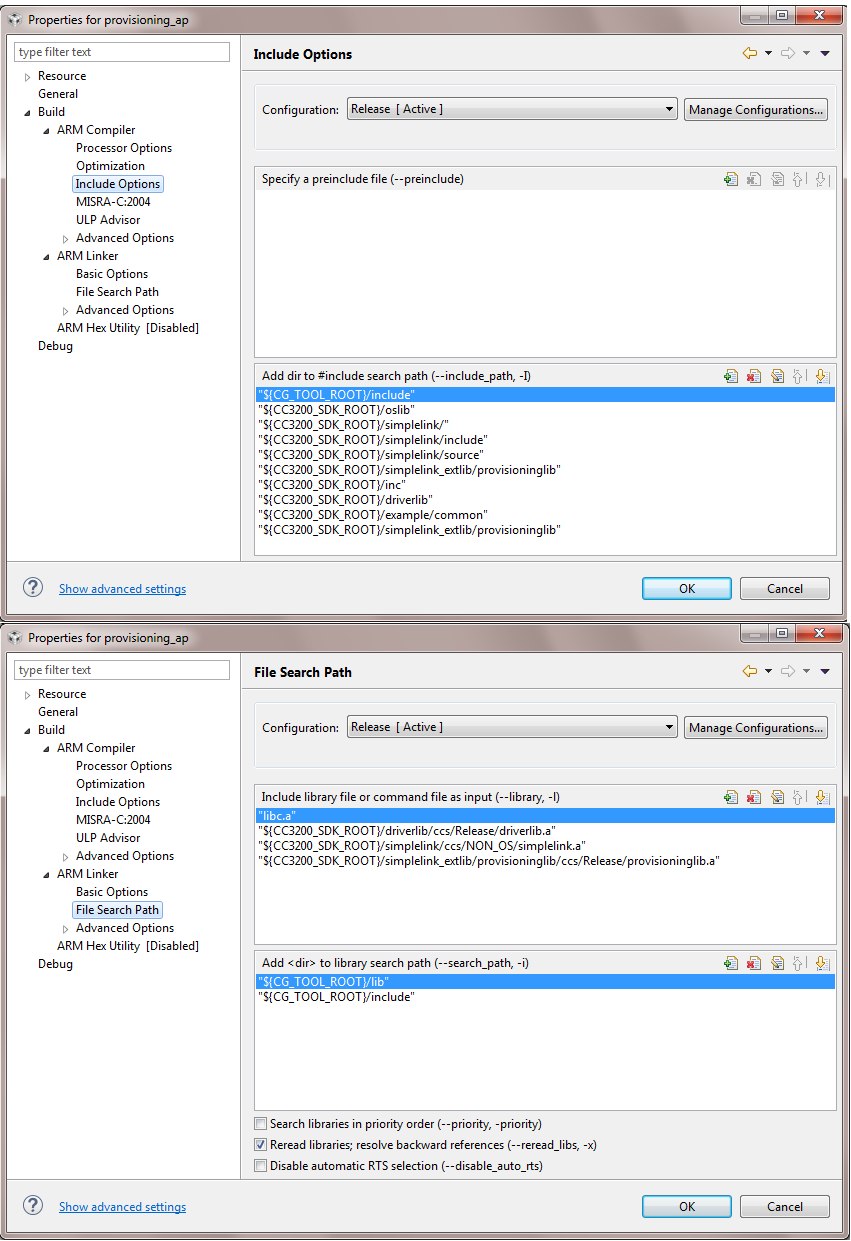Select the provisioninglib.a library entry
Screen dimensions: 851x1241
[x=545, y=861]
